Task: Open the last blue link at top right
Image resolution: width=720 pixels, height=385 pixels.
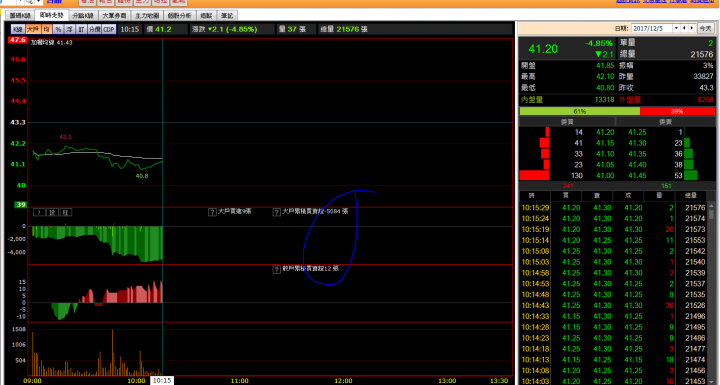Action: 703,1
